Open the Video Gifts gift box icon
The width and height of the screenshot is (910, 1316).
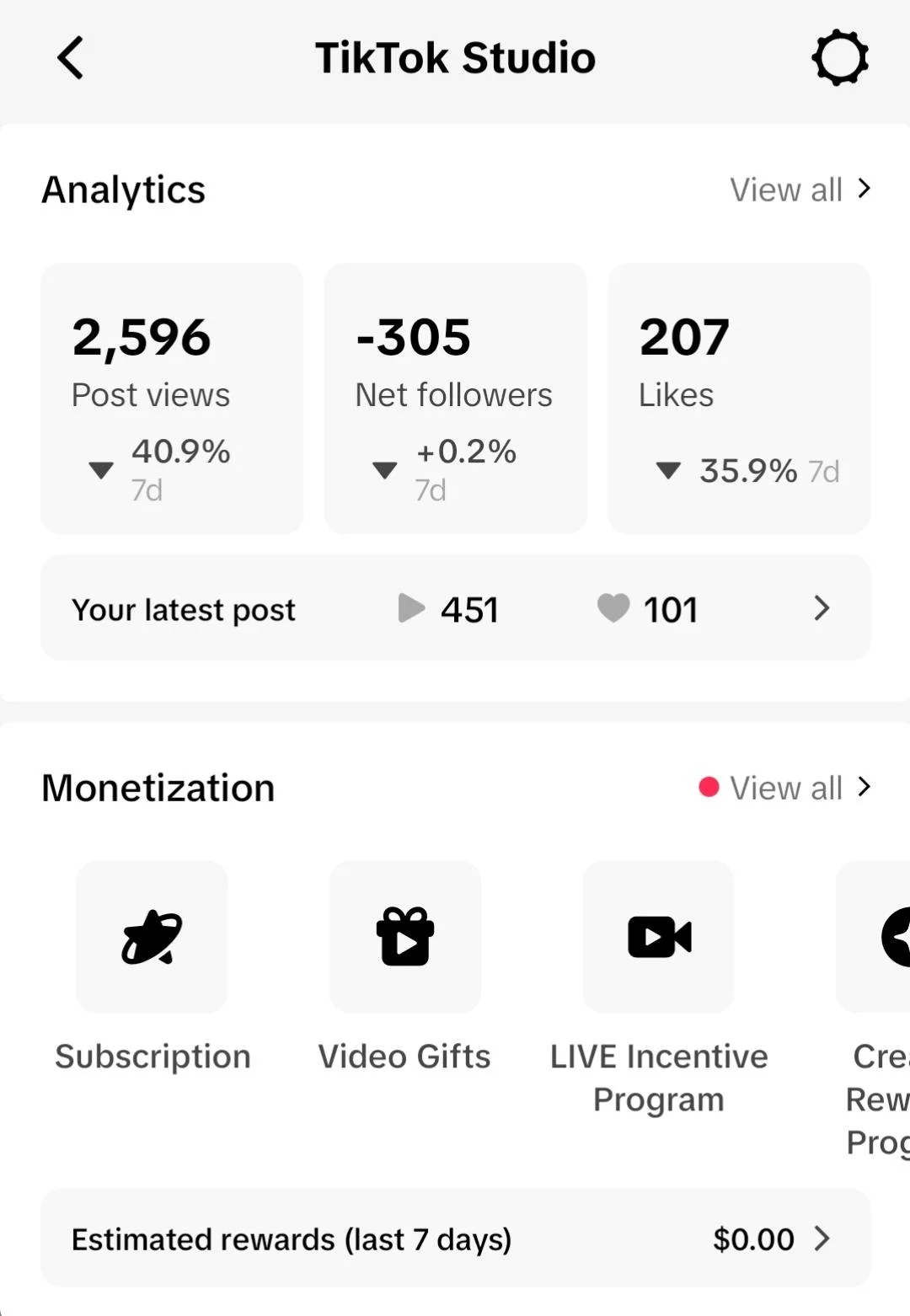coord(405,936)
